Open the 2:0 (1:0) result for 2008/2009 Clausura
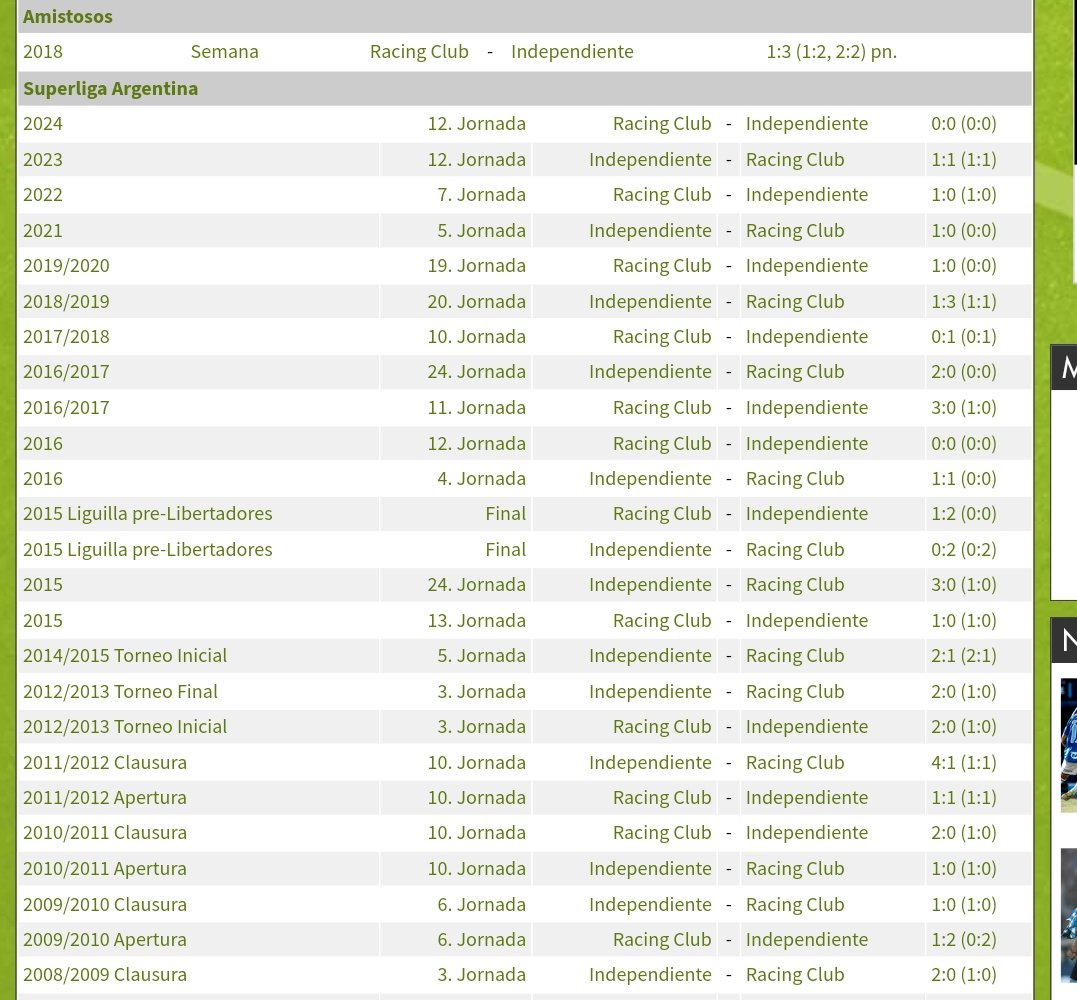Image resolution: width=1077 pixels, height=1000 pixels. 964,975
